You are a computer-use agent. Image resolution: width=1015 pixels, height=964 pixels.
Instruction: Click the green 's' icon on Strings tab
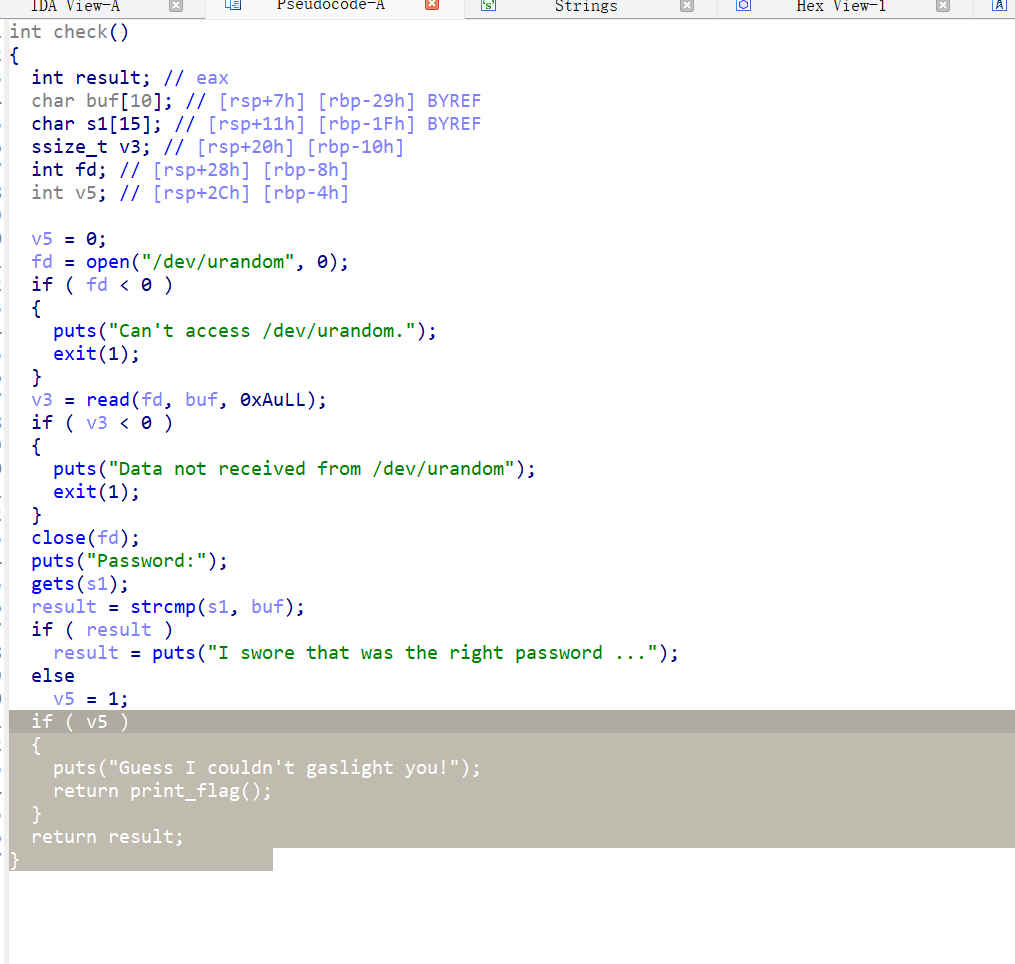tap(489, 7)
